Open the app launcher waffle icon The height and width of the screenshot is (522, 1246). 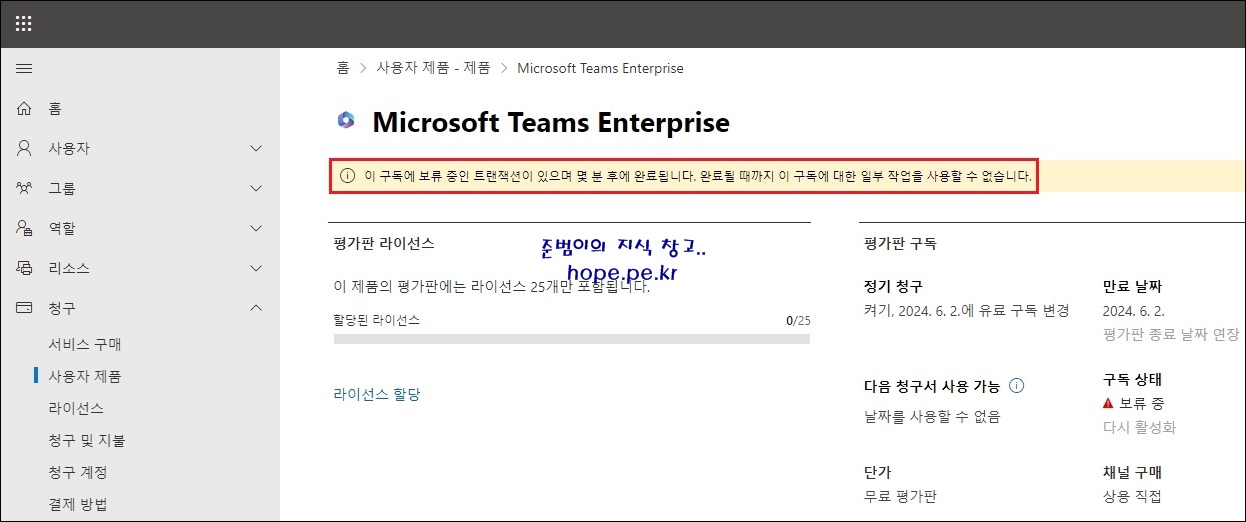(x=24, y=24)
